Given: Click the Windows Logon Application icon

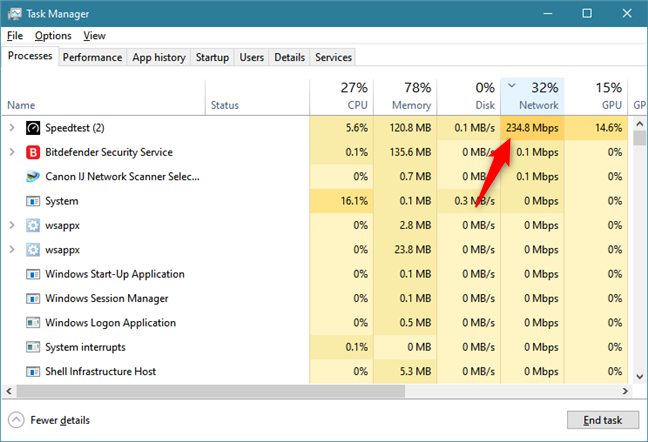Looking at the screenshot, I should coord(33,323).
